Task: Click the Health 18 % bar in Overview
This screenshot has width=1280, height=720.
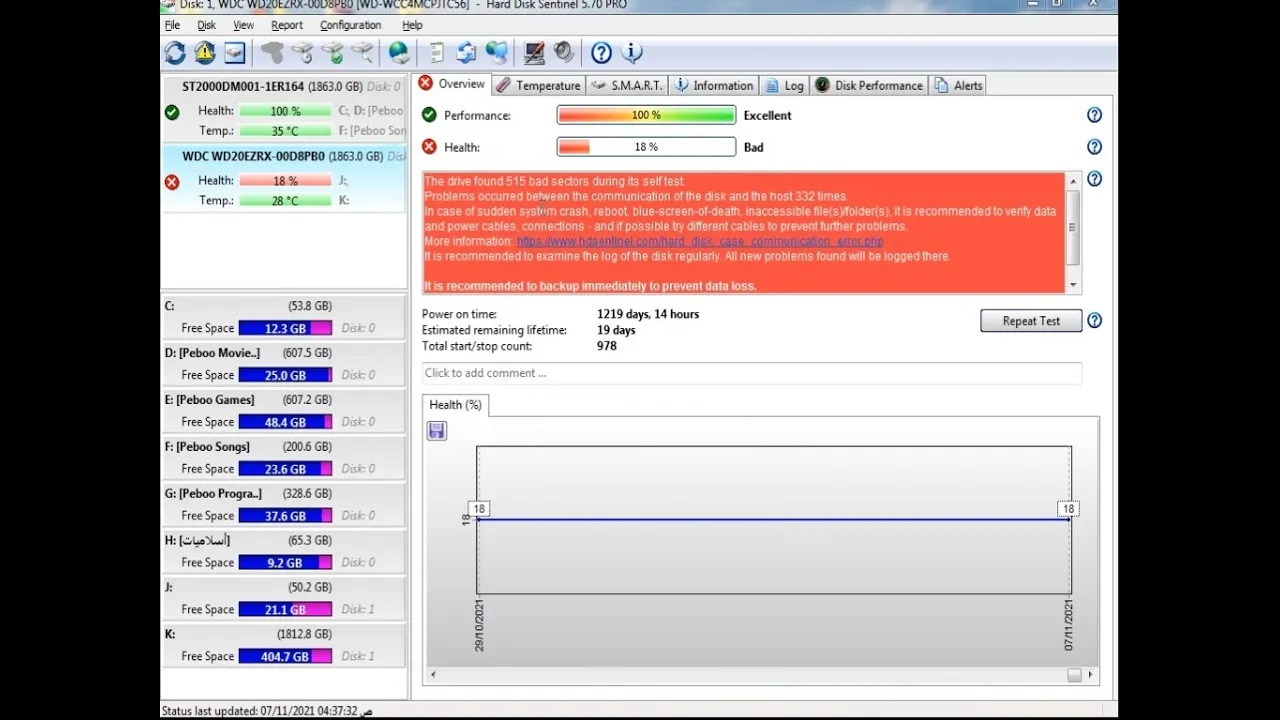Action: pyautogui.click(x=646, y=147)
